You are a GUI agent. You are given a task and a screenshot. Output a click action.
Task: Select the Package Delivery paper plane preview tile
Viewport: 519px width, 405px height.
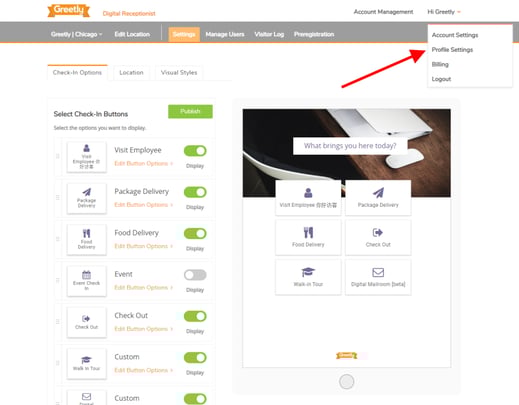pos(378,198)
